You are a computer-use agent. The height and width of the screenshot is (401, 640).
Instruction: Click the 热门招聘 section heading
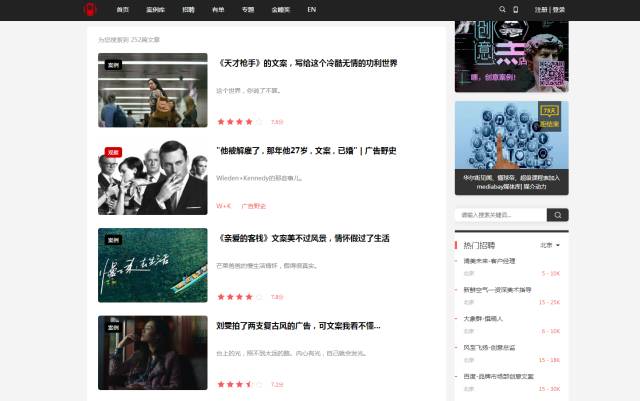[x=479, y=245]
